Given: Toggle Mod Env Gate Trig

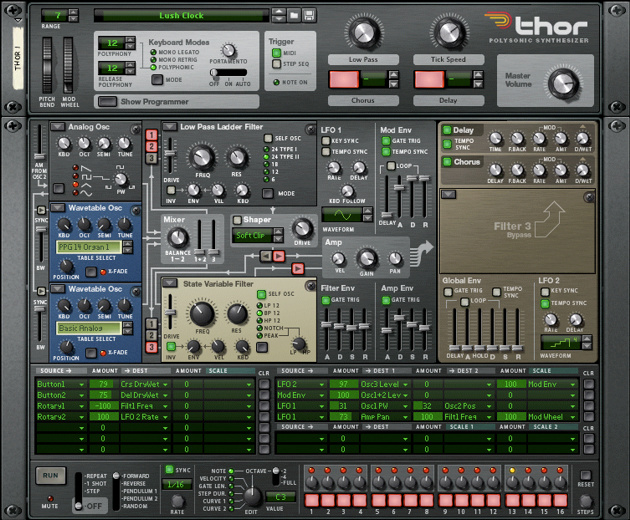Looking at the screenshot, I should tap(386, 141).
